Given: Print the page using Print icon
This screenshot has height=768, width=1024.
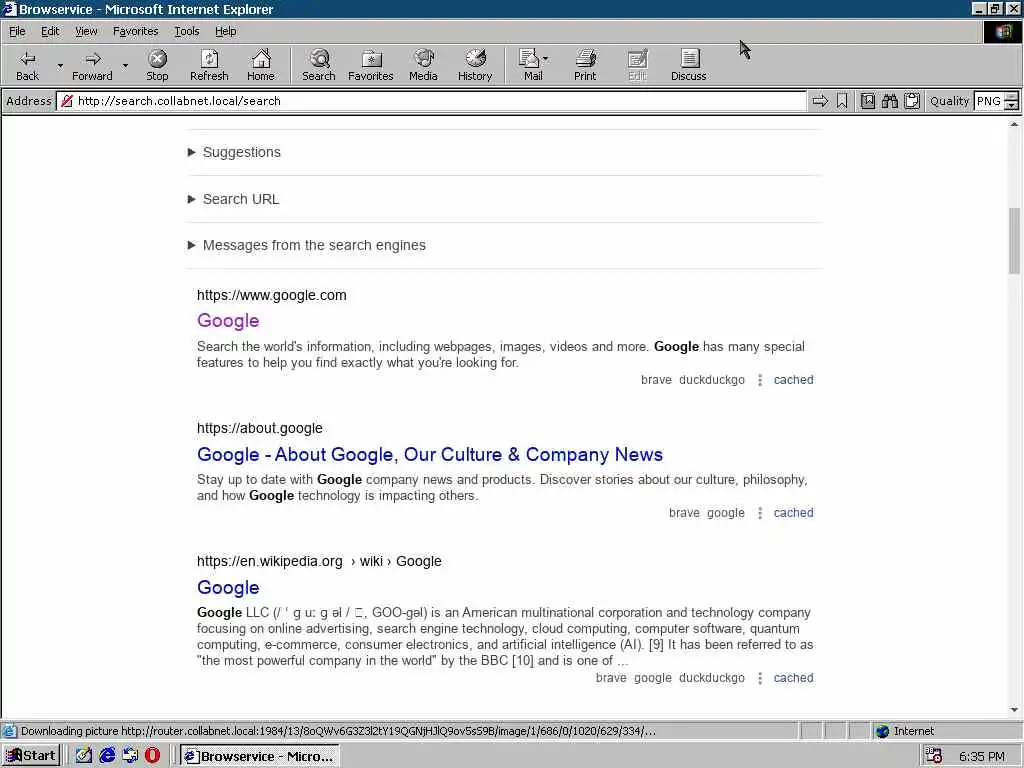Looking at the screenshot, I should pos(585,65).
